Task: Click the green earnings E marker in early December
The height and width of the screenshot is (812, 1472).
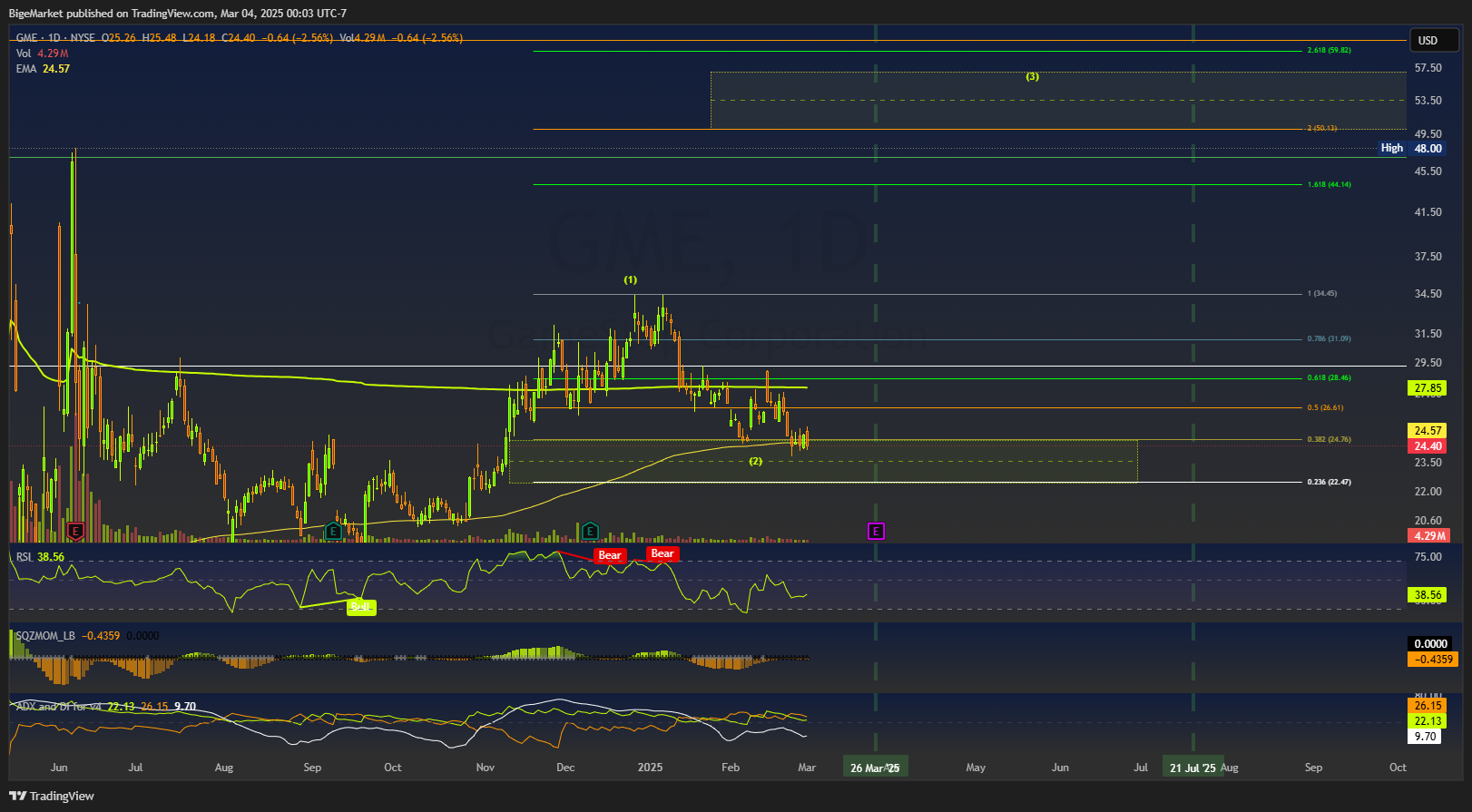Action: (x=590, y=531)
